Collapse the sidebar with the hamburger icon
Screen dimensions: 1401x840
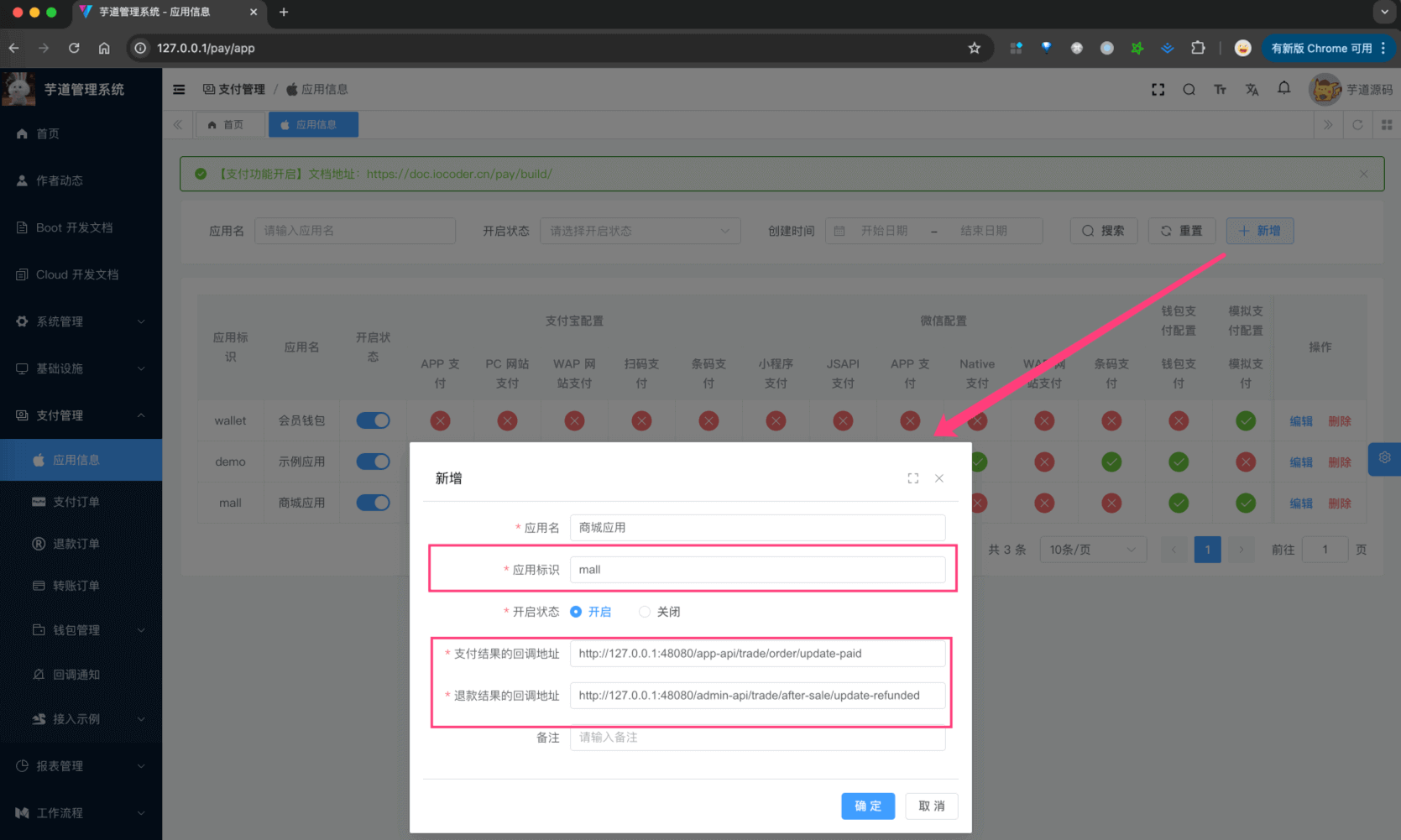(179, 89)
